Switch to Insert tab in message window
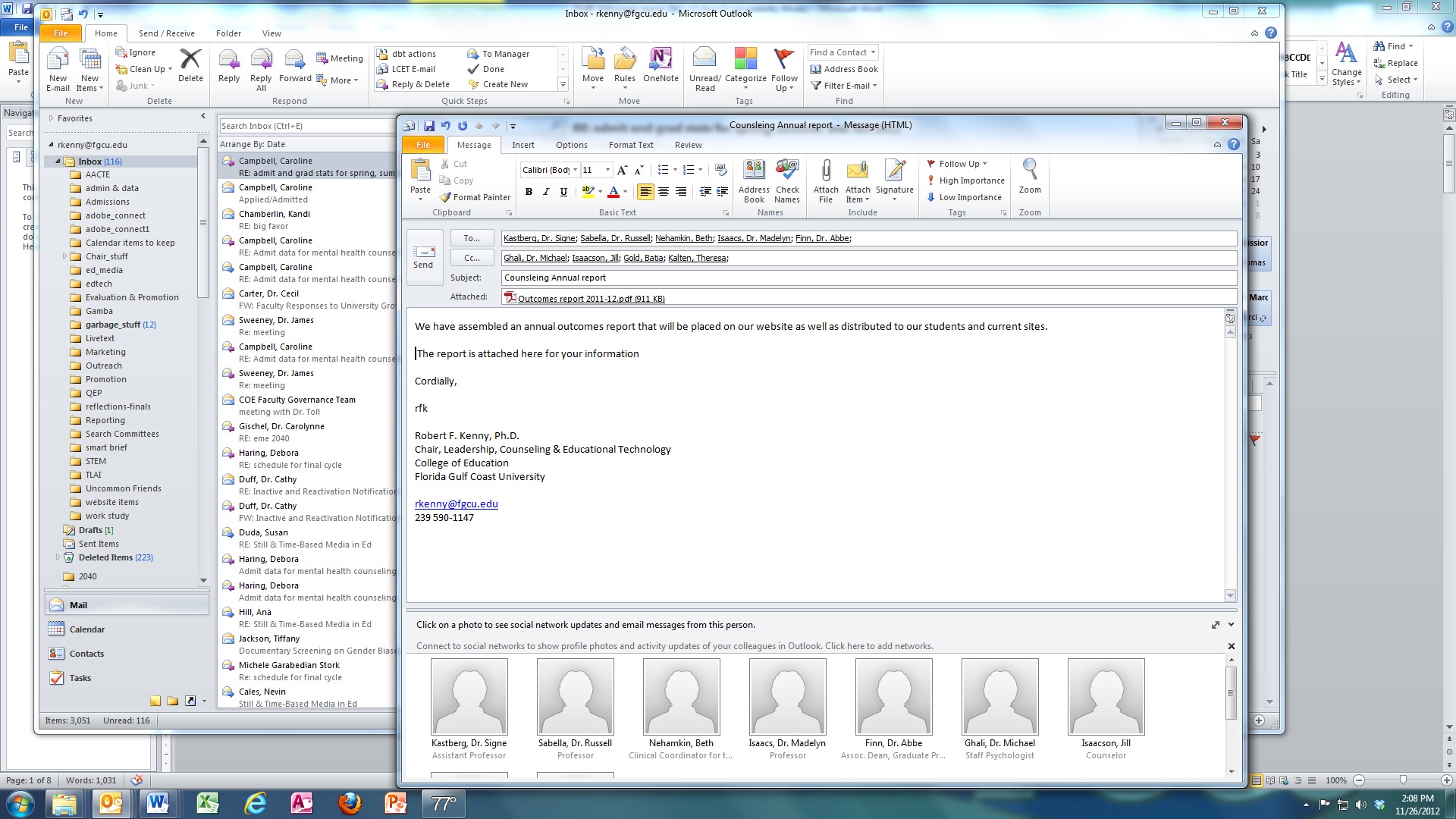Viewport: 1456px width, 819px height. coord(522,145)
